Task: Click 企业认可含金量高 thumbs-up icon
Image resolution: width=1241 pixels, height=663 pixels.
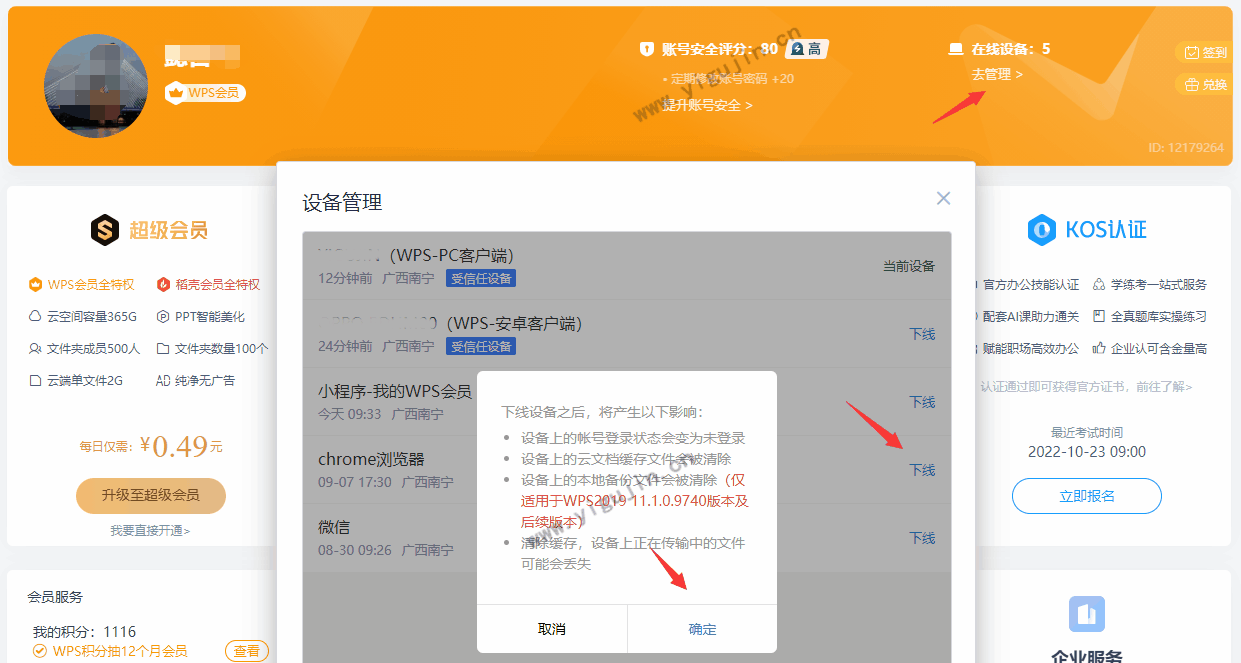Action: click(1099, 349)
